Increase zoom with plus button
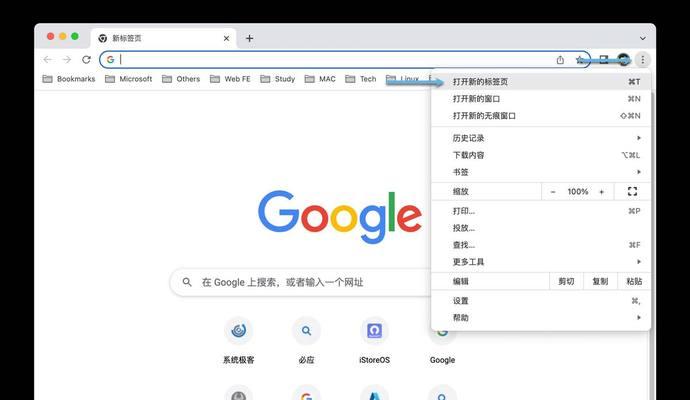The height and width of the screenshot is (400, 690). (x=602, y=192)
